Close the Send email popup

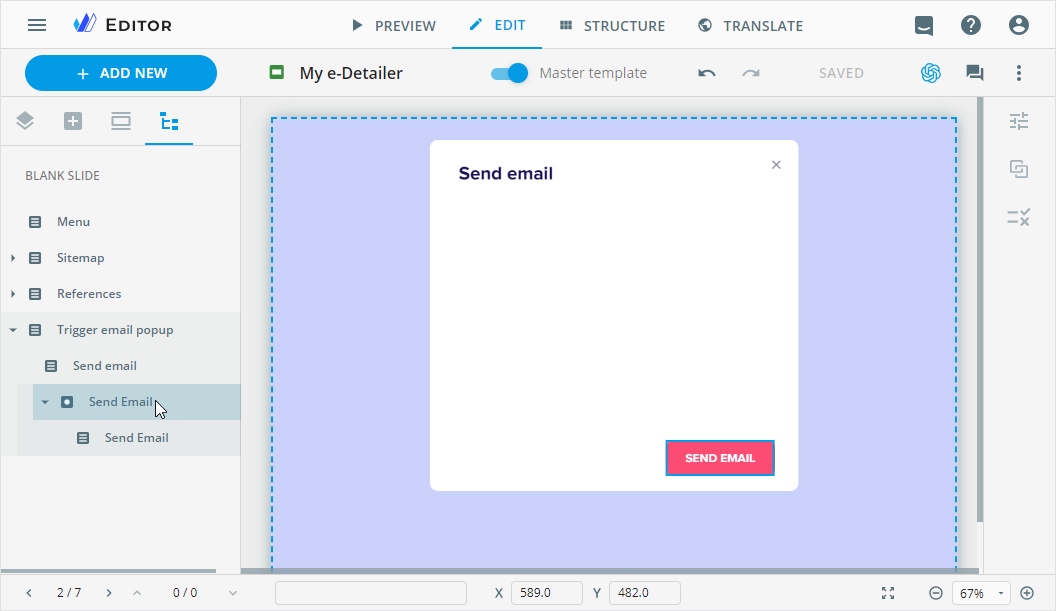coord(776,165)
